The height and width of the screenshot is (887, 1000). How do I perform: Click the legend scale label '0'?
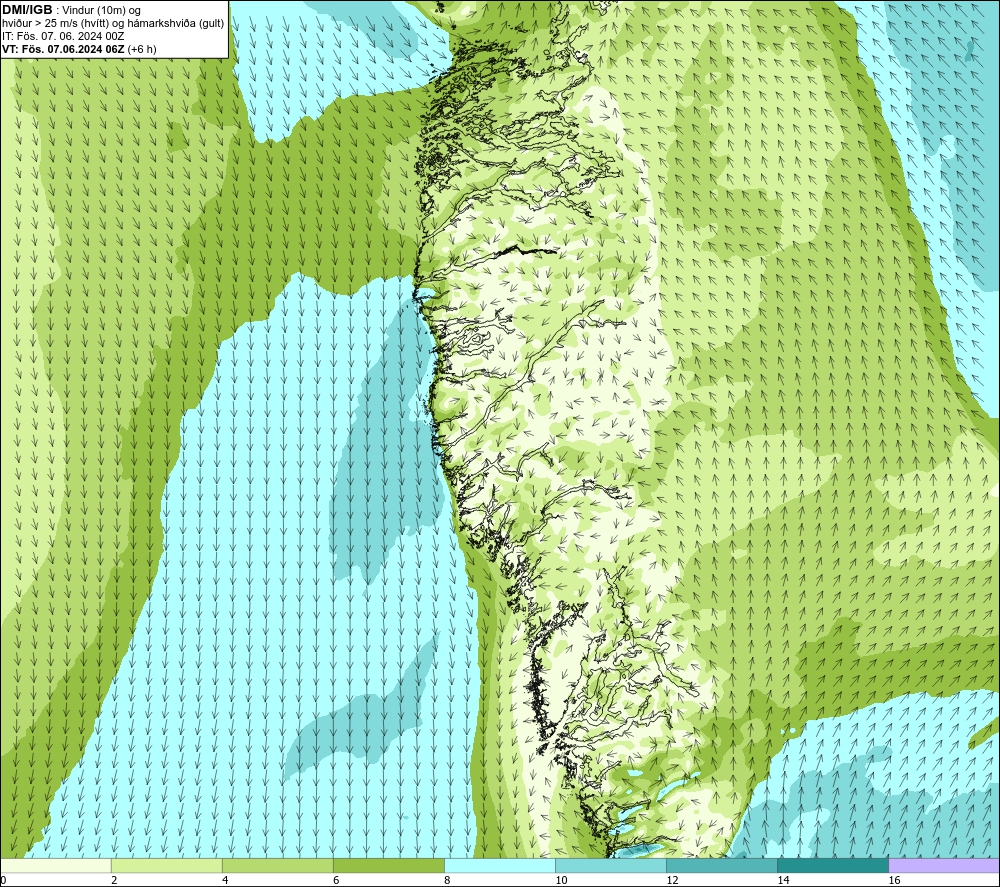(3, 881)
